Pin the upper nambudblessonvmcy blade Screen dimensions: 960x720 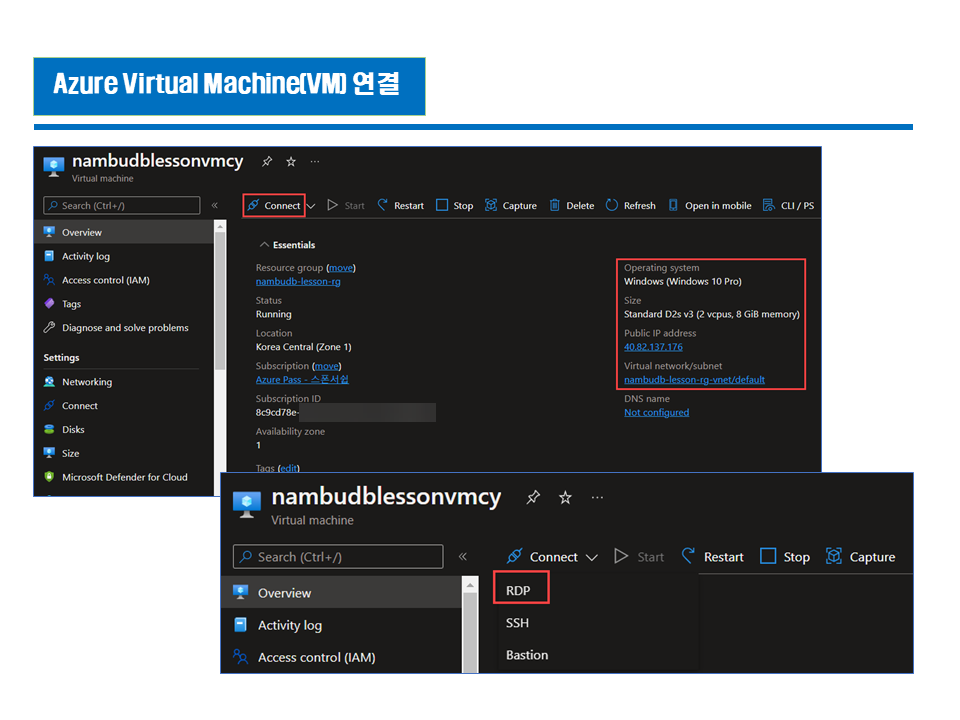267,162
